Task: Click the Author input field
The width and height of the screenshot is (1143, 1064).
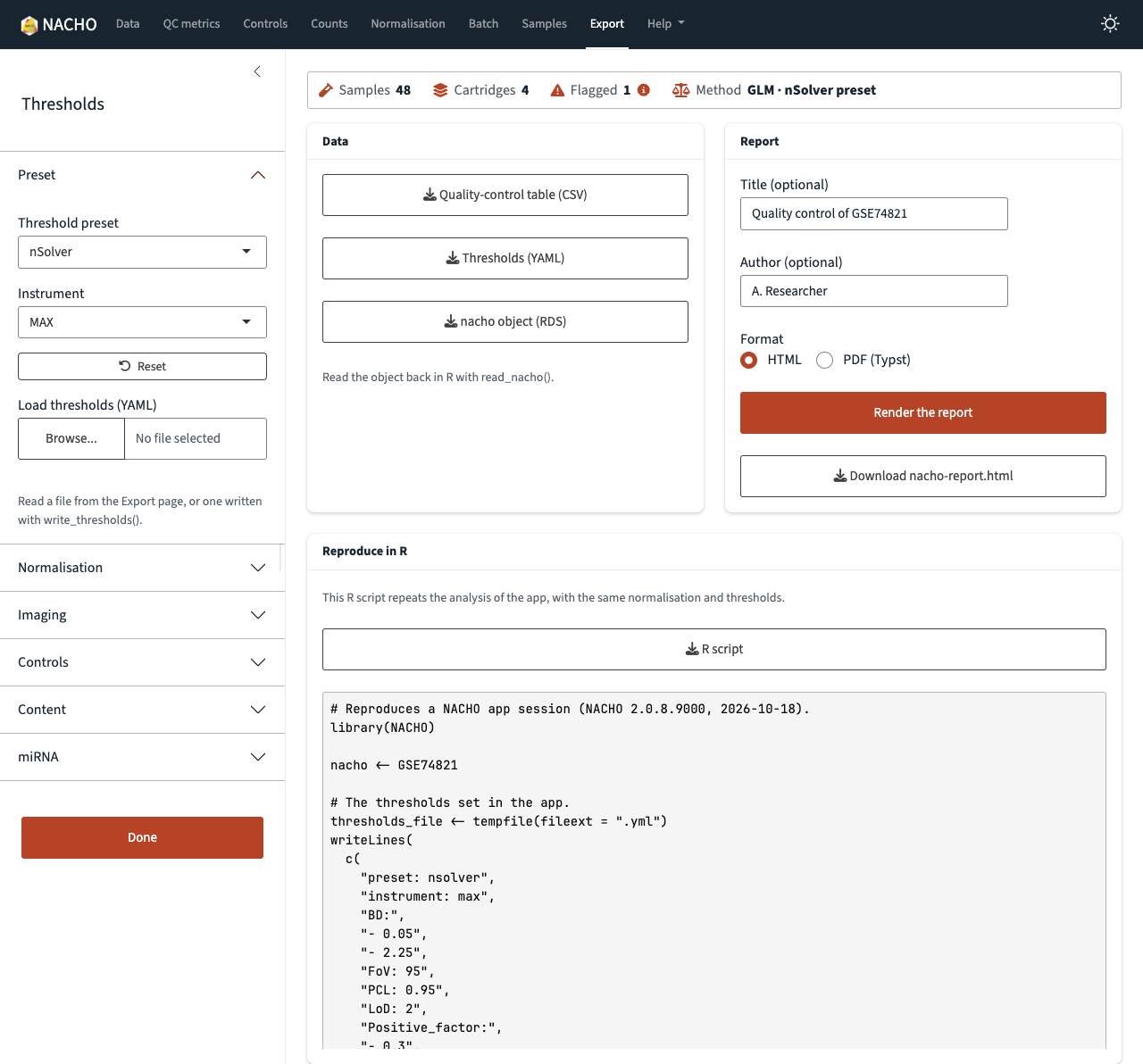Action: pyautogui.click(x=873, y=291)
